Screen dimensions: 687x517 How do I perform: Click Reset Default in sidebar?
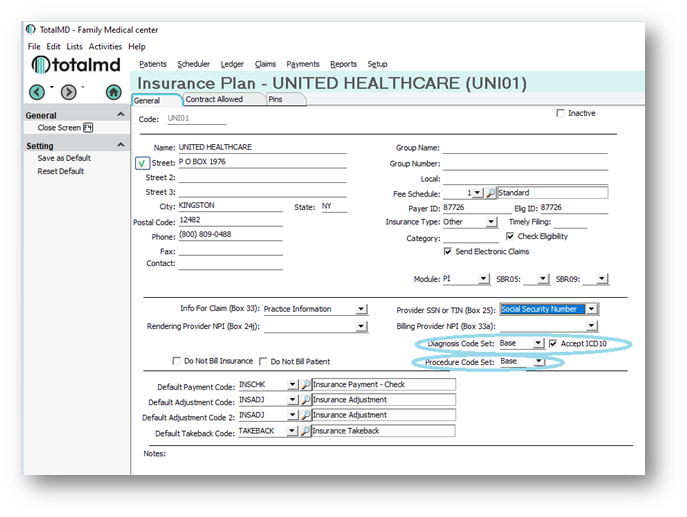pyautogui.click(x=59, y=171)
